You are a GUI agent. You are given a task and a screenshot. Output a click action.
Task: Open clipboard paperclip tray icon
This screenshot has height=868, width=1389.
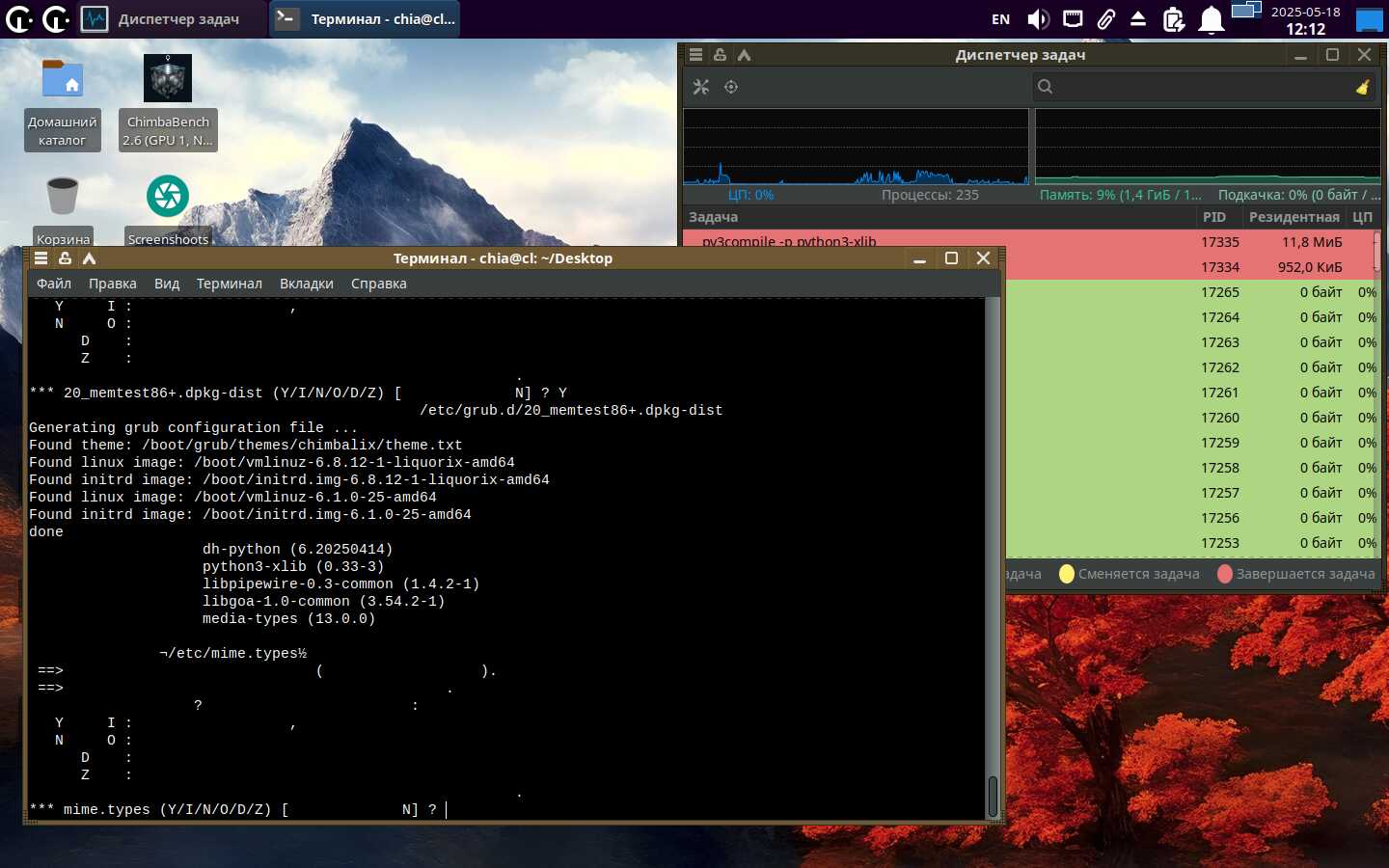[1106, 19]
